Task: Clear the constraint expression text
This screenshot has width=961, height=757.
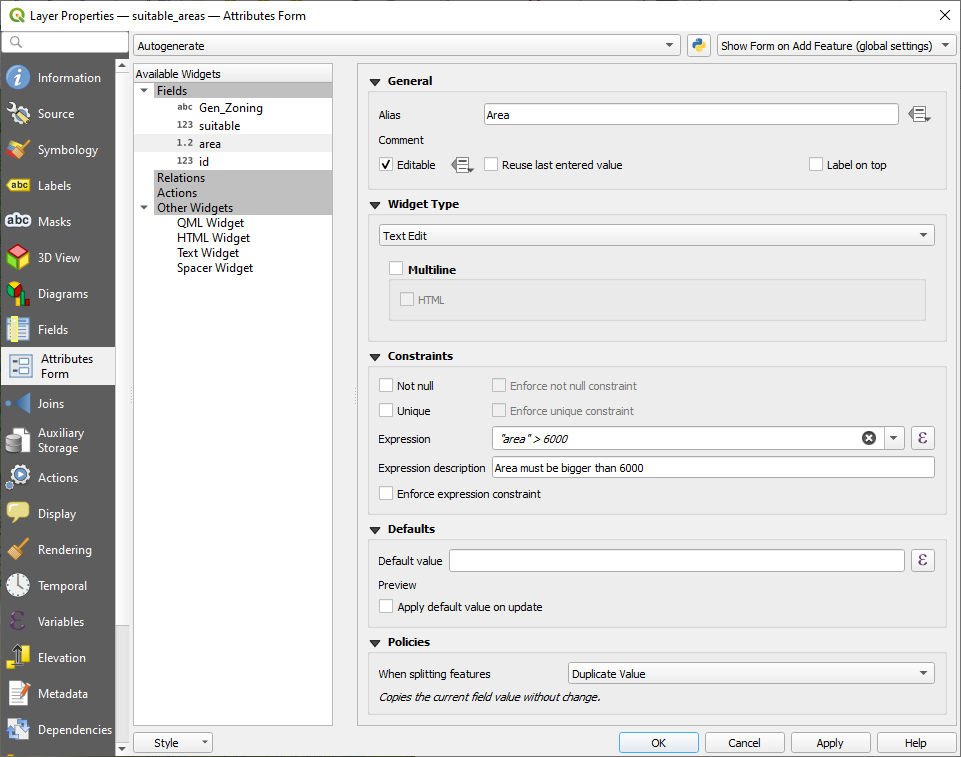Action: [868, 438]
